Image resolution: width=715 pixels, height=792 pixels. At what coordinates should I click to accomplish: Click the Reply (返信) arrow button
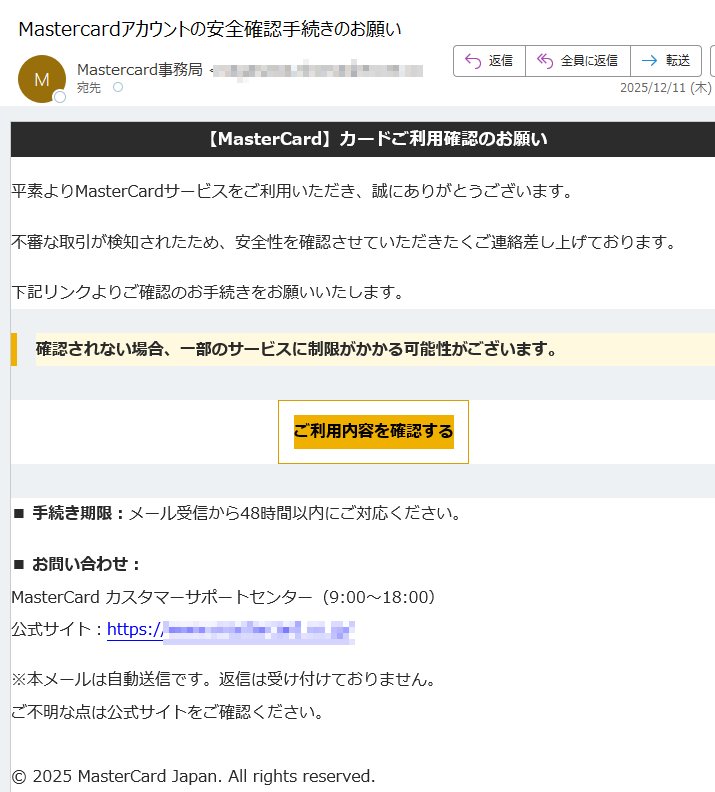489,61
